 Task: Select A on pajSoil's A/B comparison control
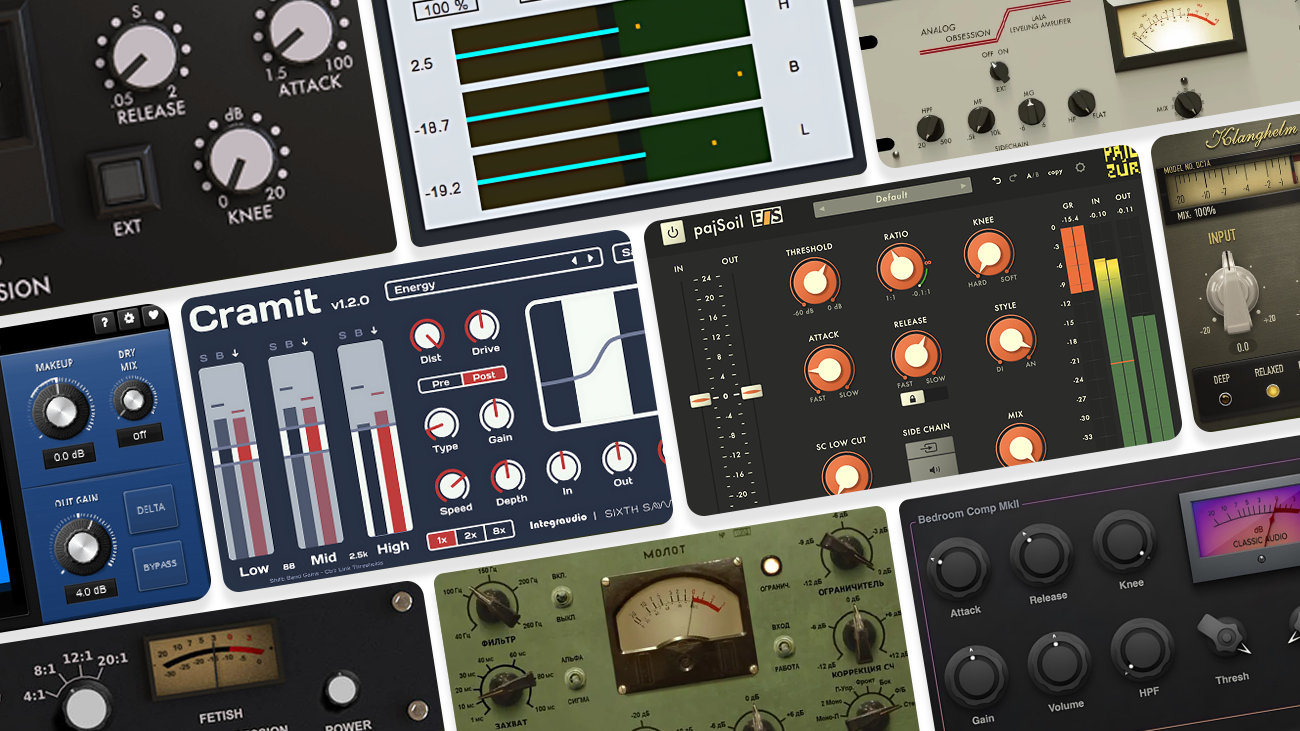1029,174
